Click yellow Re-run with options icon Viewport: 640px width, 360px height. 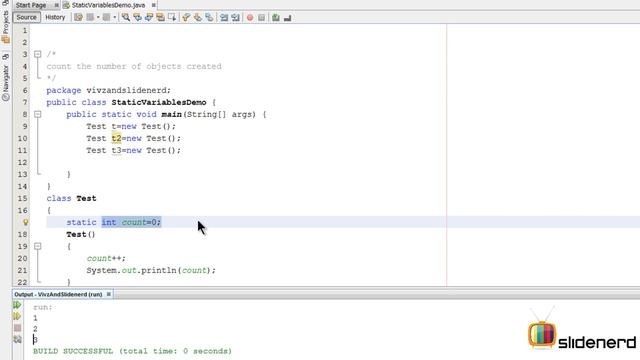click(x=17, y=316)
